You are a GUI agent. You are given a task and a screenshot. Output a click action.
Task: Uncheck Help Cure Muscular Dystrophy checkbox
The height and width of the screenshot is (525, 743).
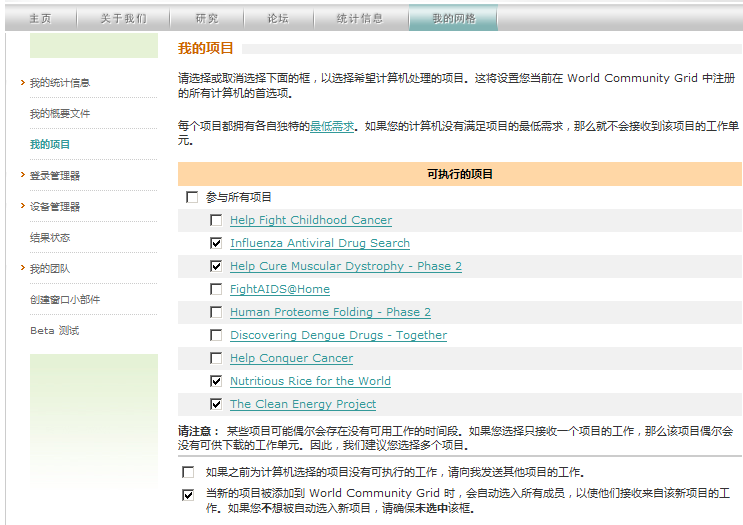pyautogui.click(x=216, y=266)
